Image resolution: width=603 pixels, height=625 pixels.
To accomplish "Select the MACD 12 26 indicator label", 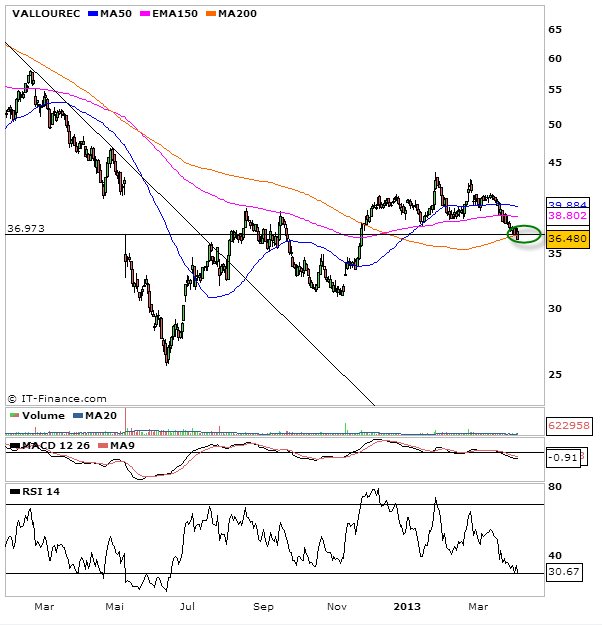I will click(x=48, y=444).
